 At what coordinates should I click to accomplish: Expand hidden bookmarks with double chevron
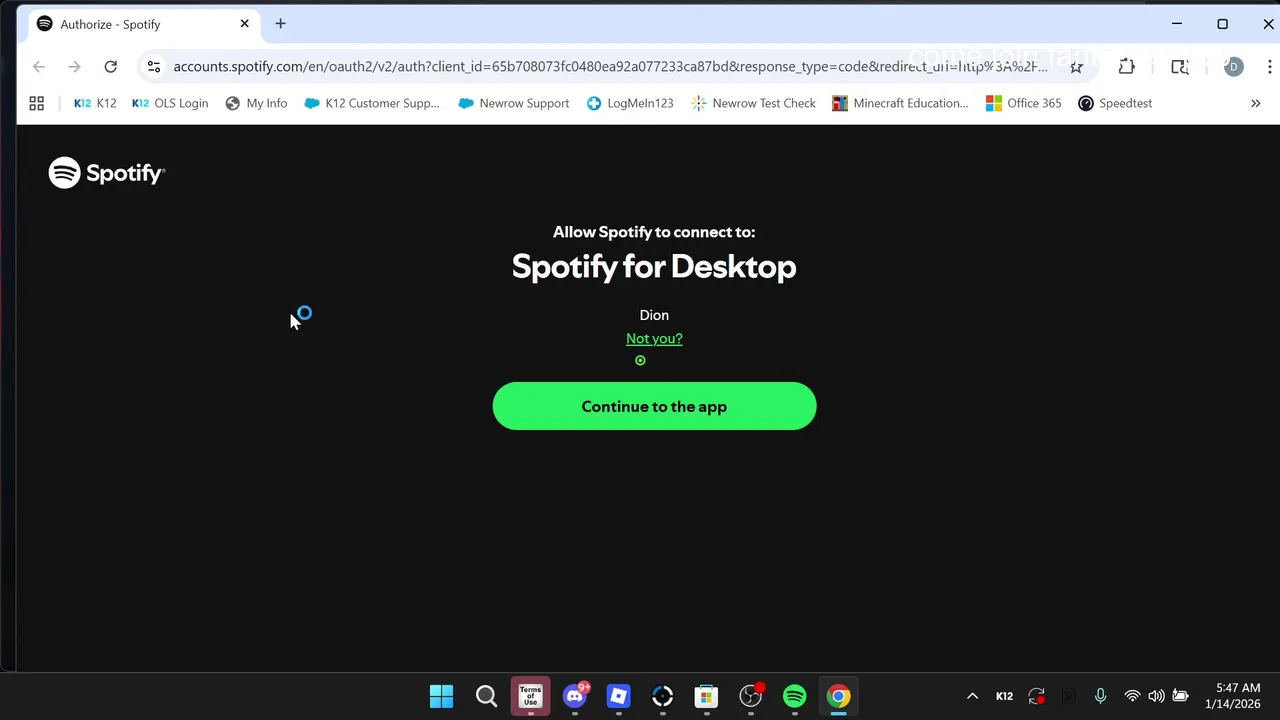click(1256, 103)
